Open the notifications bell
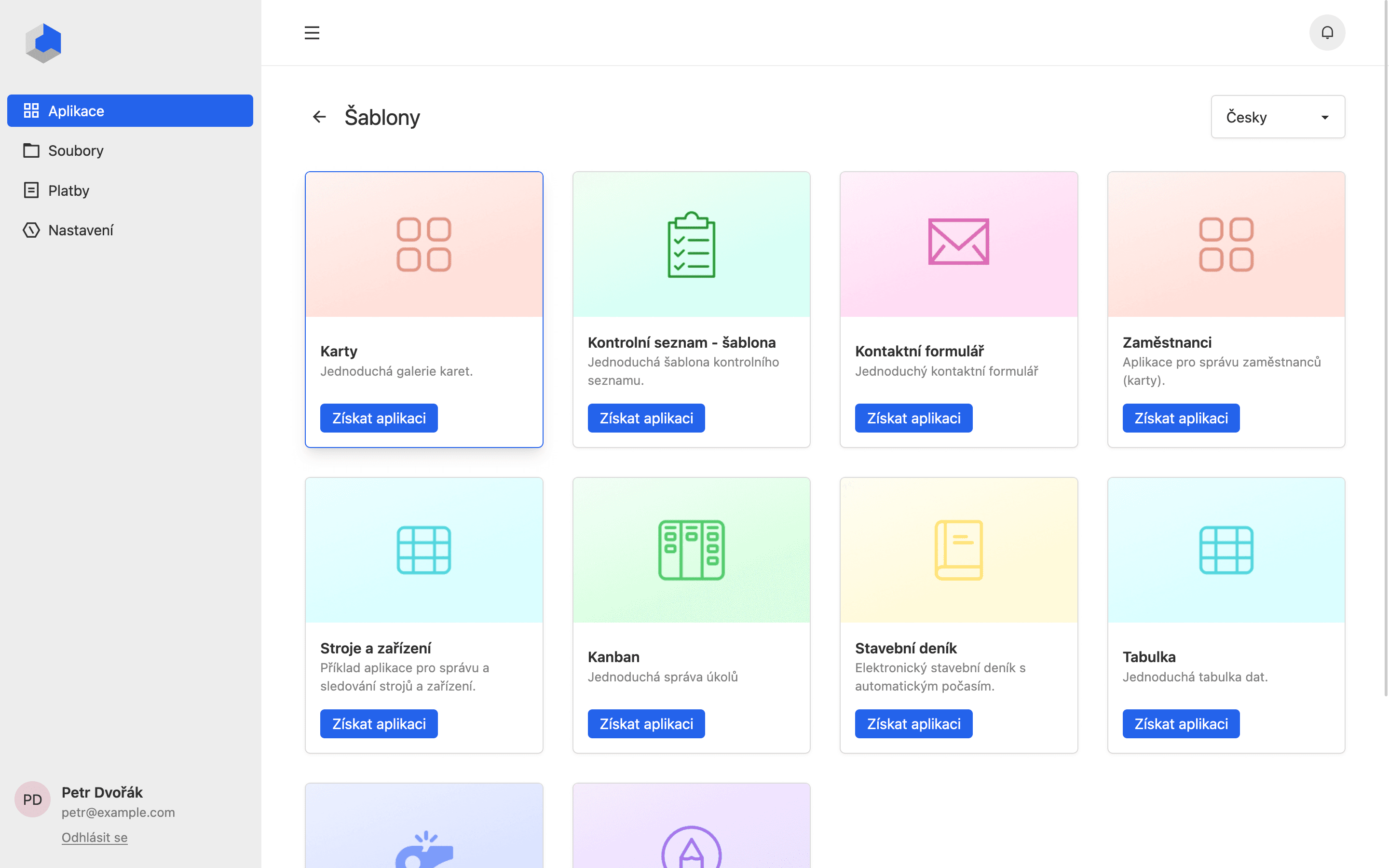Viewport: 1389px width, 868px height. 1327,33
